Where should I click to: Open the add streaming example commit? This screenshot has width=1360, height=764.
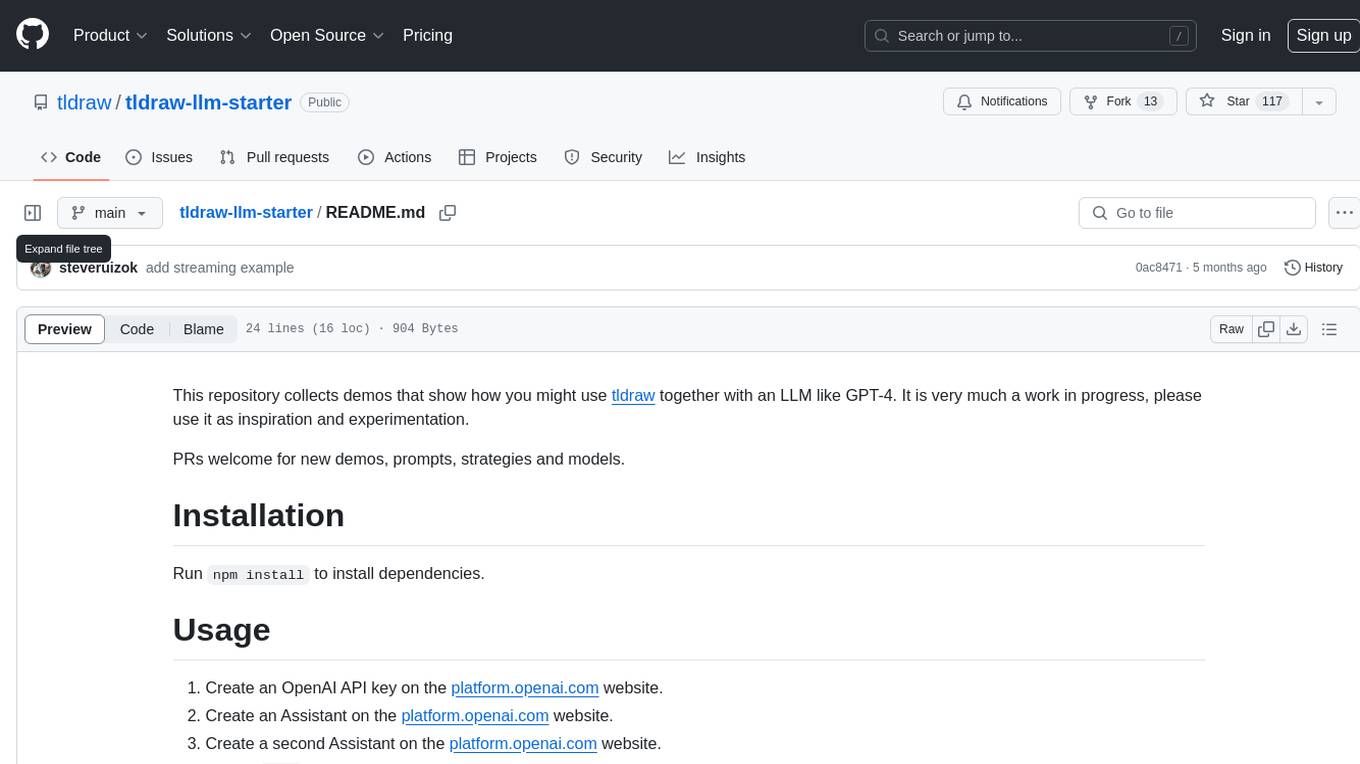click(x=220, y=268)
